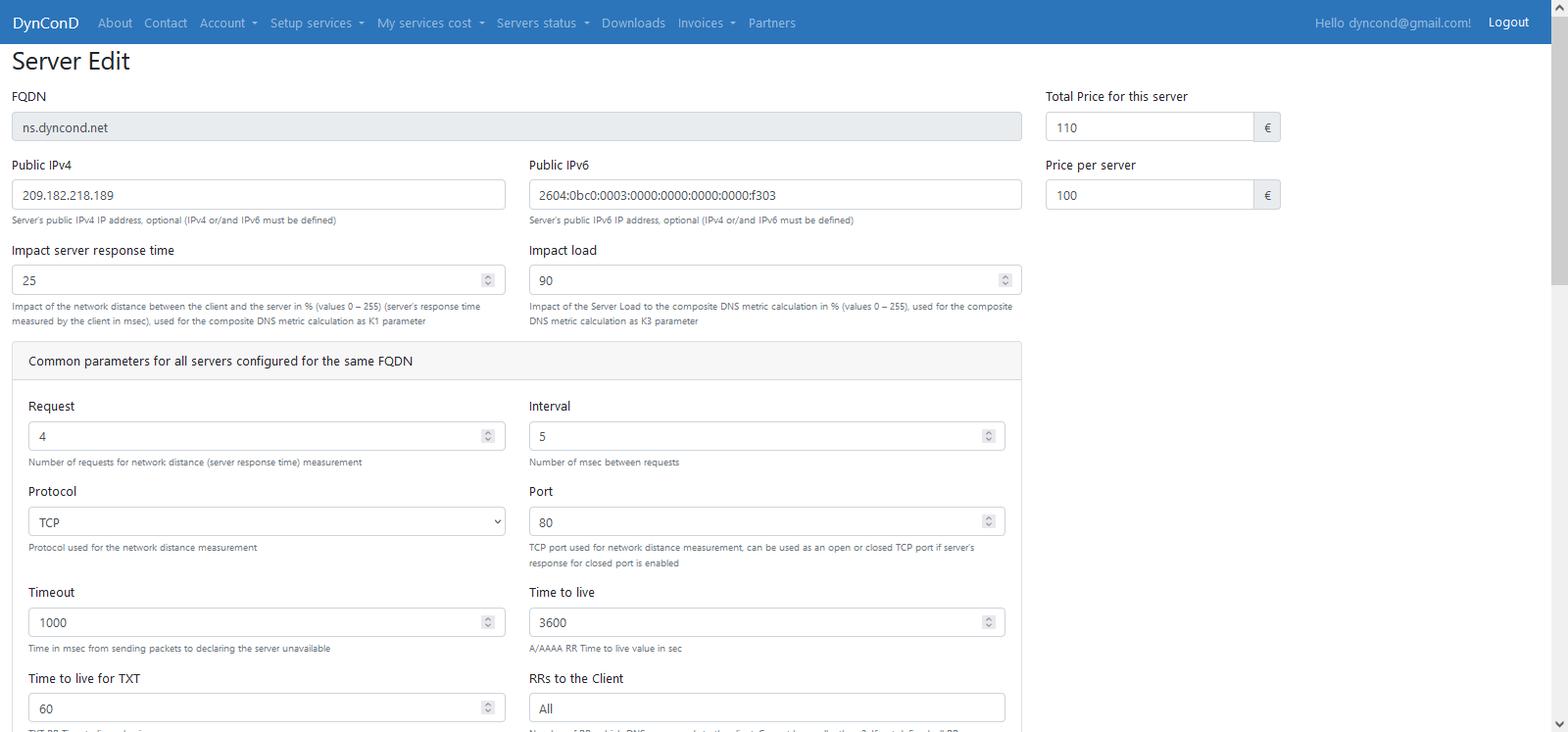1568x732 pixels.
Task: Click the Server Edit heading
Action: point(71,61)
